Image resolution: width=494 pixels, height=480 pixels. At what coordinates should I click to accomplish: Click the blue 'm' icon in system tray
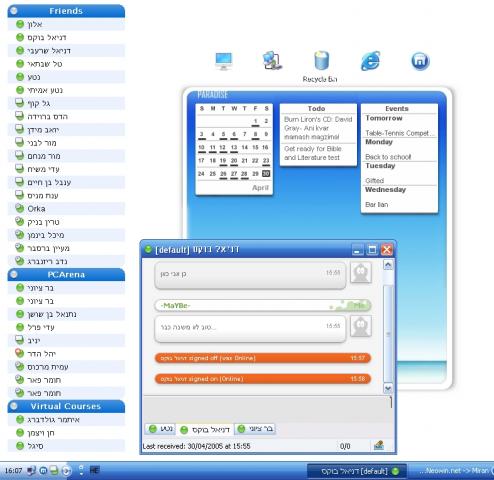pyautogui.click(x=43, y=471)
